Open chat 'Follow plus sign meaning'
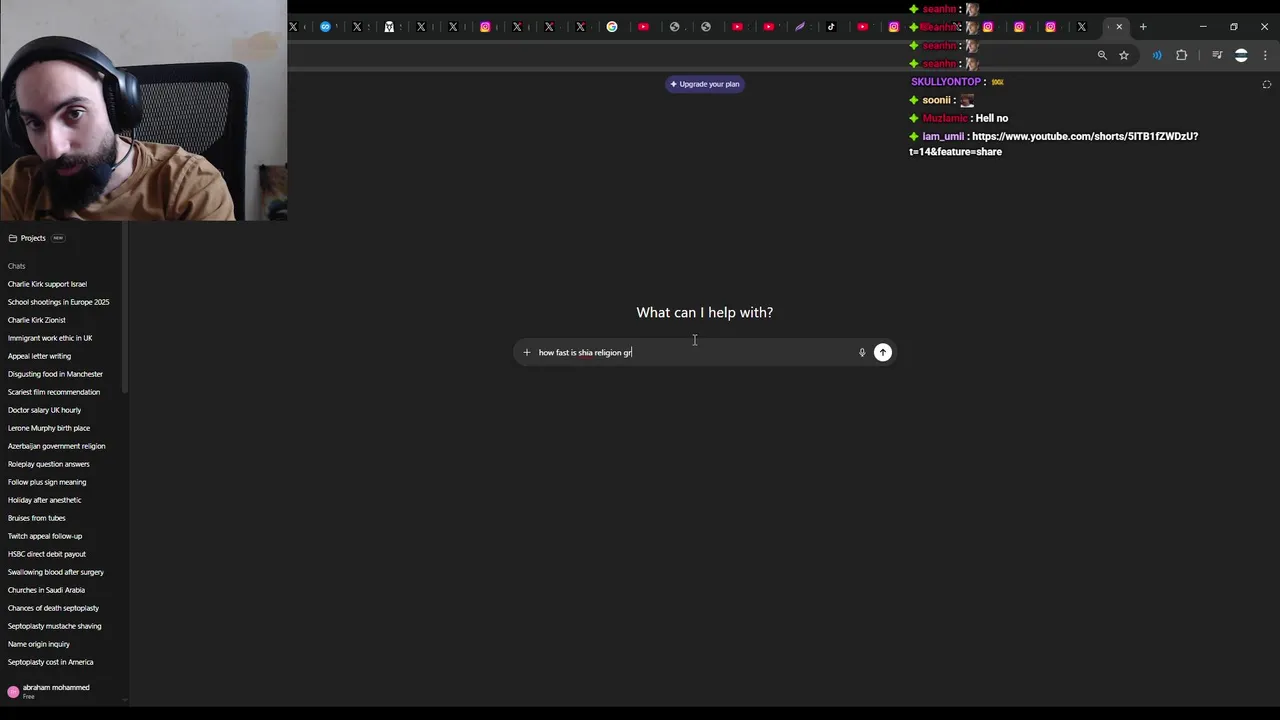The image size is (1280, 720). pyautogui.click(x=47, y=482)
